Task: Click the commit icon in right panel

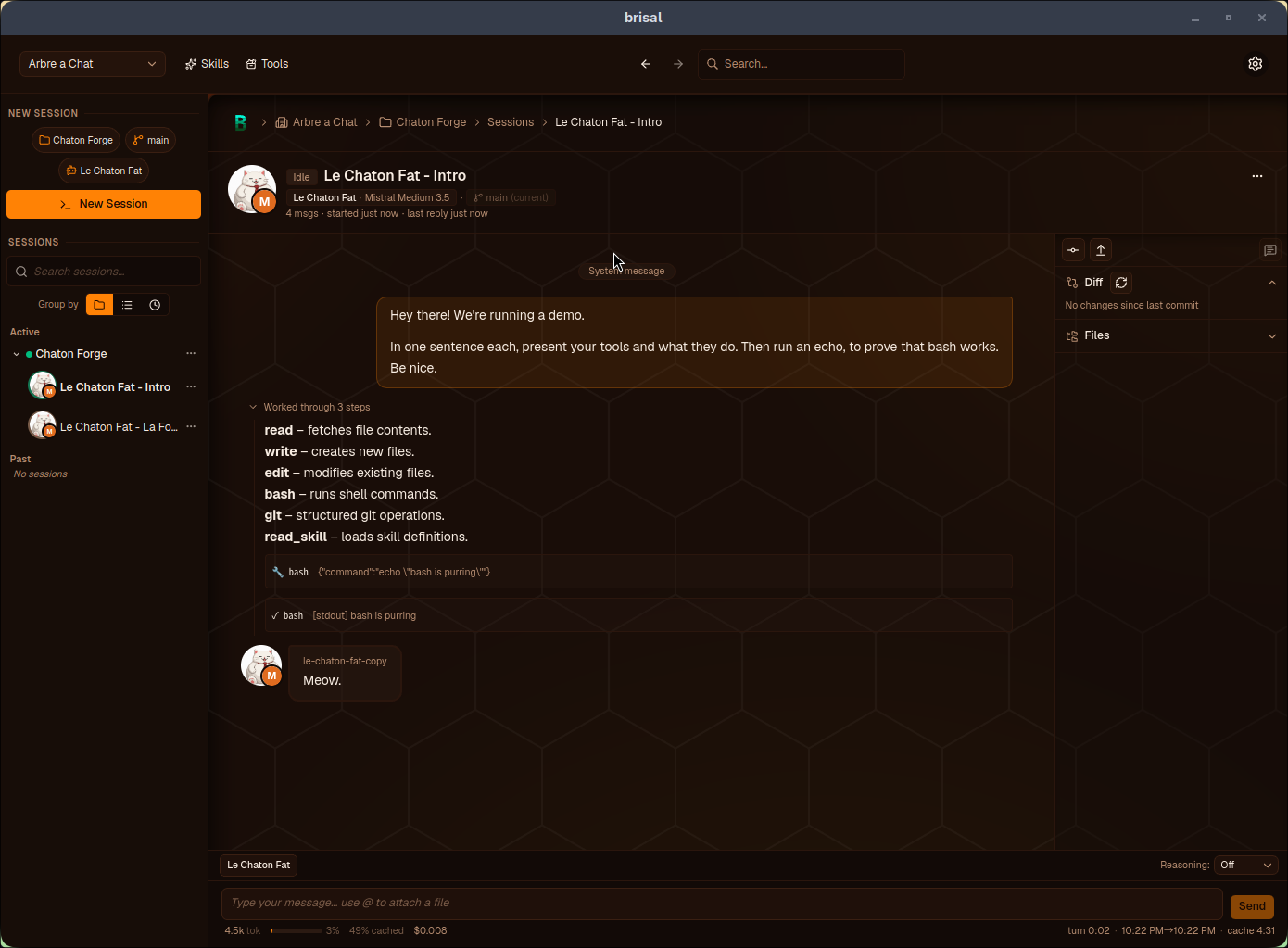Action: [x=1073, y=250]
